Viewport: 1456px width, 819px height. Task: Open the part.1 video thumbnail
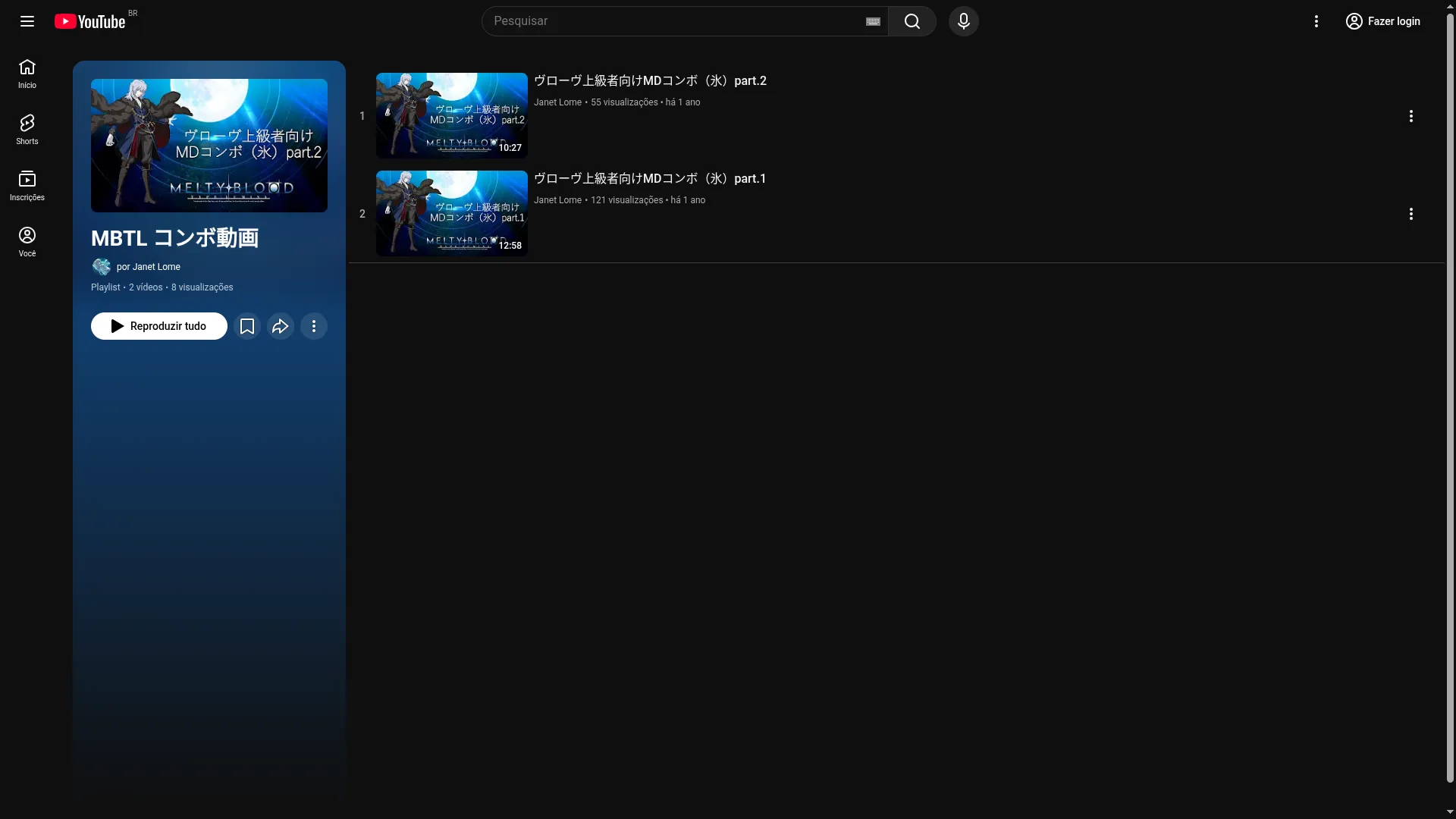click(x=451, y=213)
